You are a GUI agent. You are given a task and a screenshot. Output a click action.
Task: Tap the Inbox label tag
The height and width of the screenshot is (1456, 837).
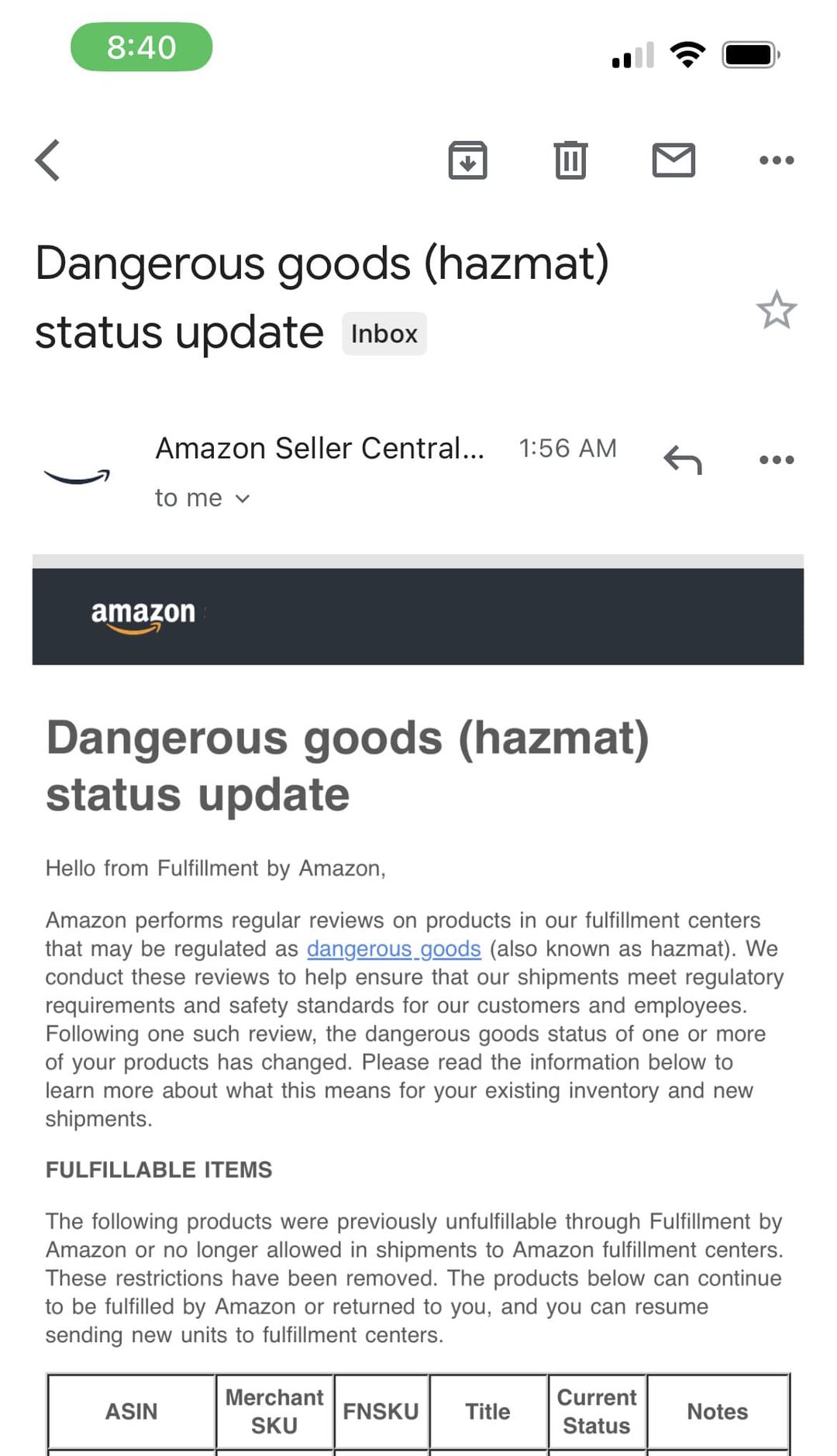(x=384, y=334)
